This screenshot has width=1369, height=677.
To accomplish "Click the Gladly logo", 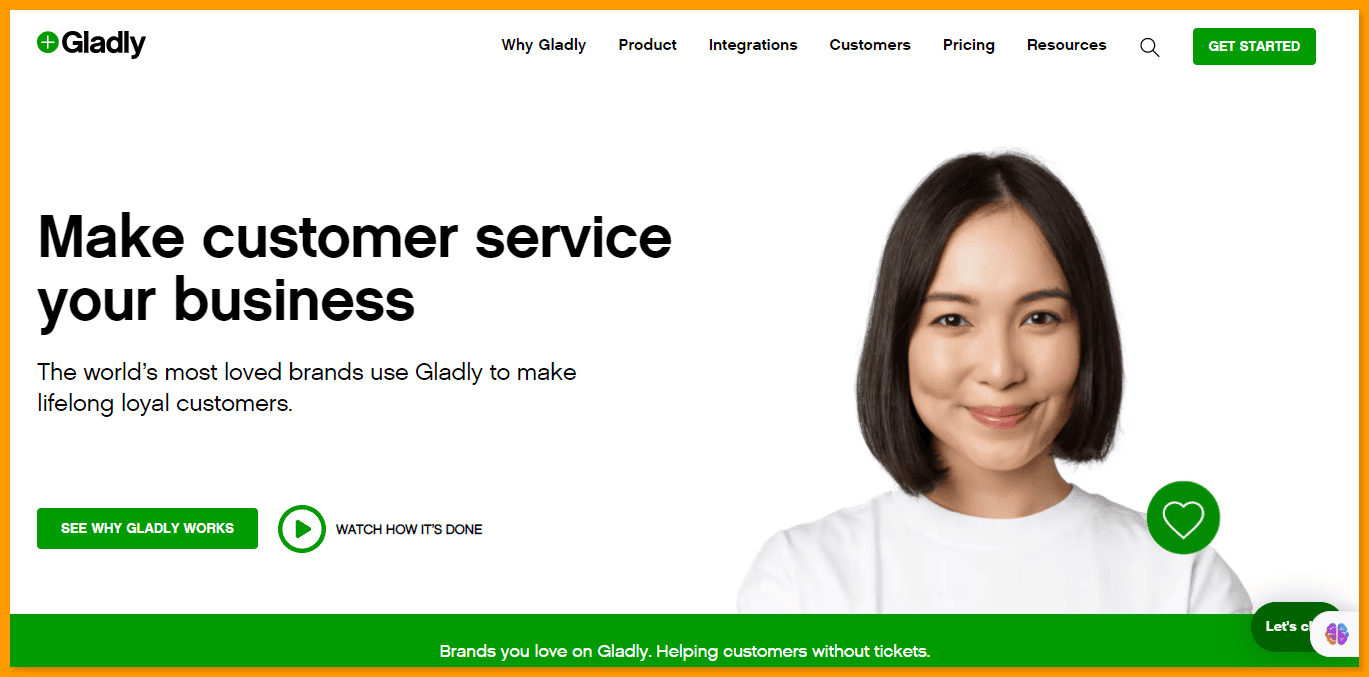I will (x=91, y=43).
